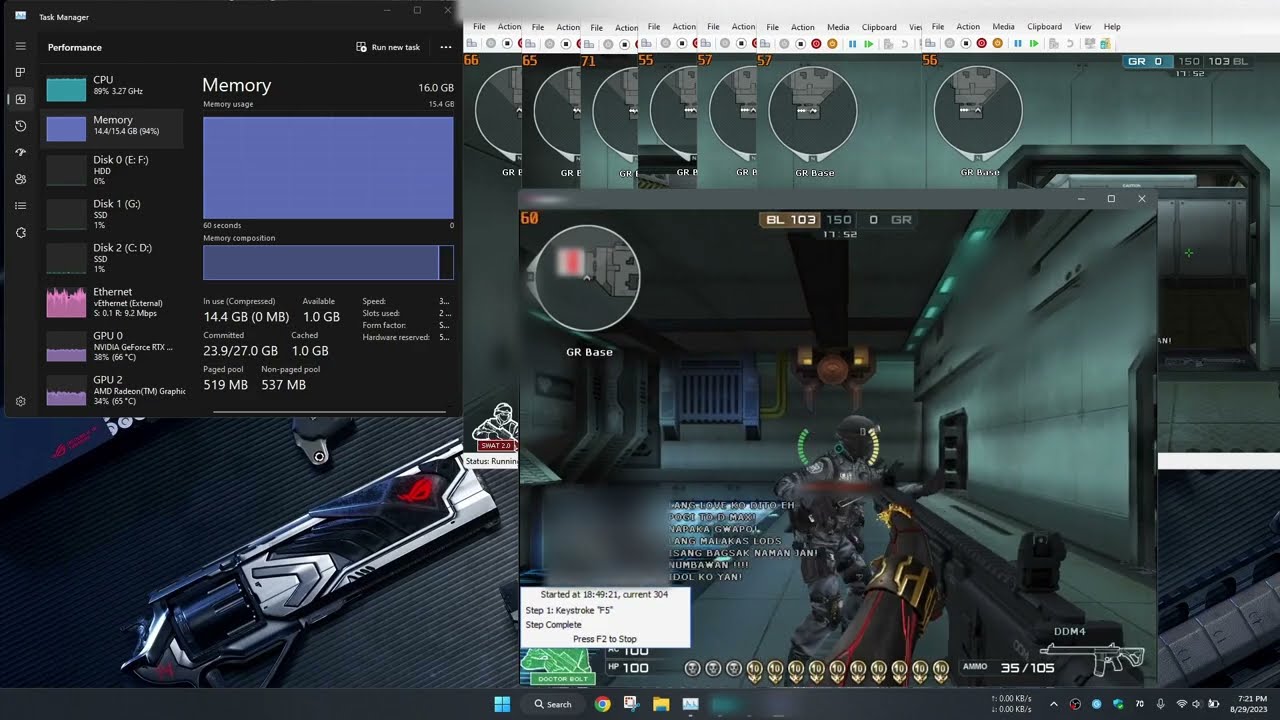
Task: Open Clipboard menu in VM window with Help menu
Action: 1044,27
